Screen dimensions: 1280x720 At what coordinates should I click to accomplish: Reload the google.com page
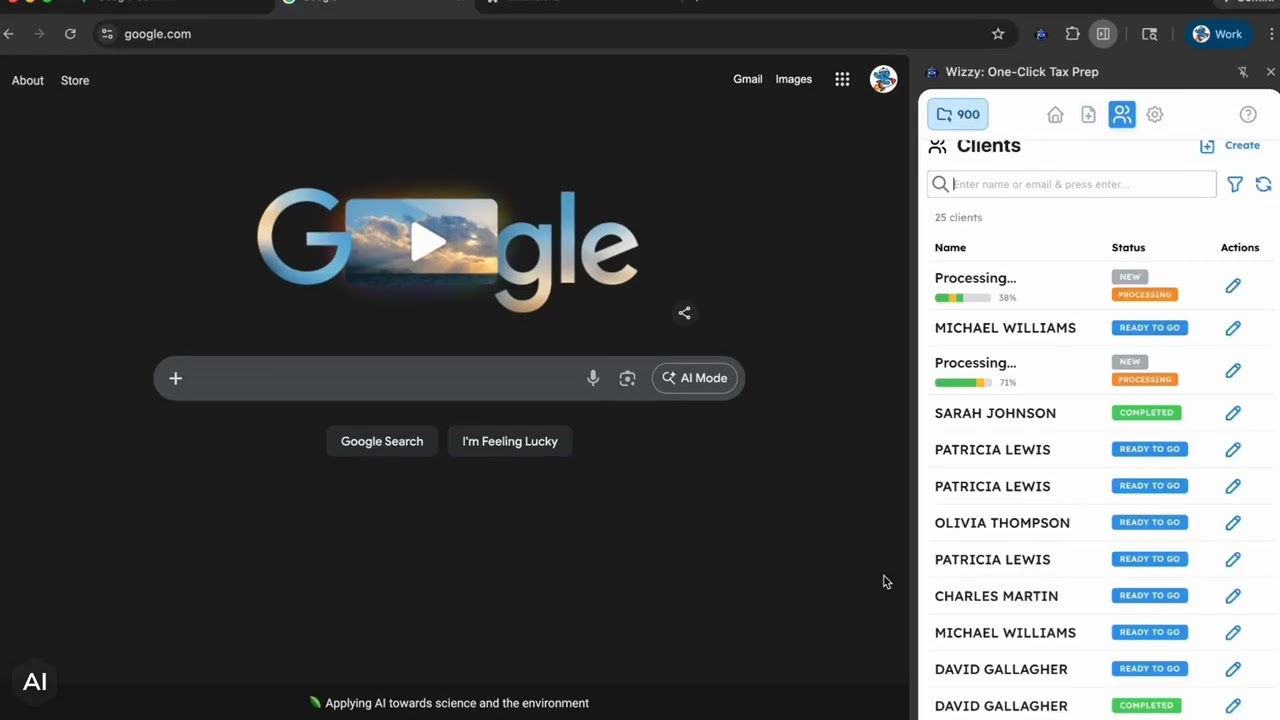point(70,34)
